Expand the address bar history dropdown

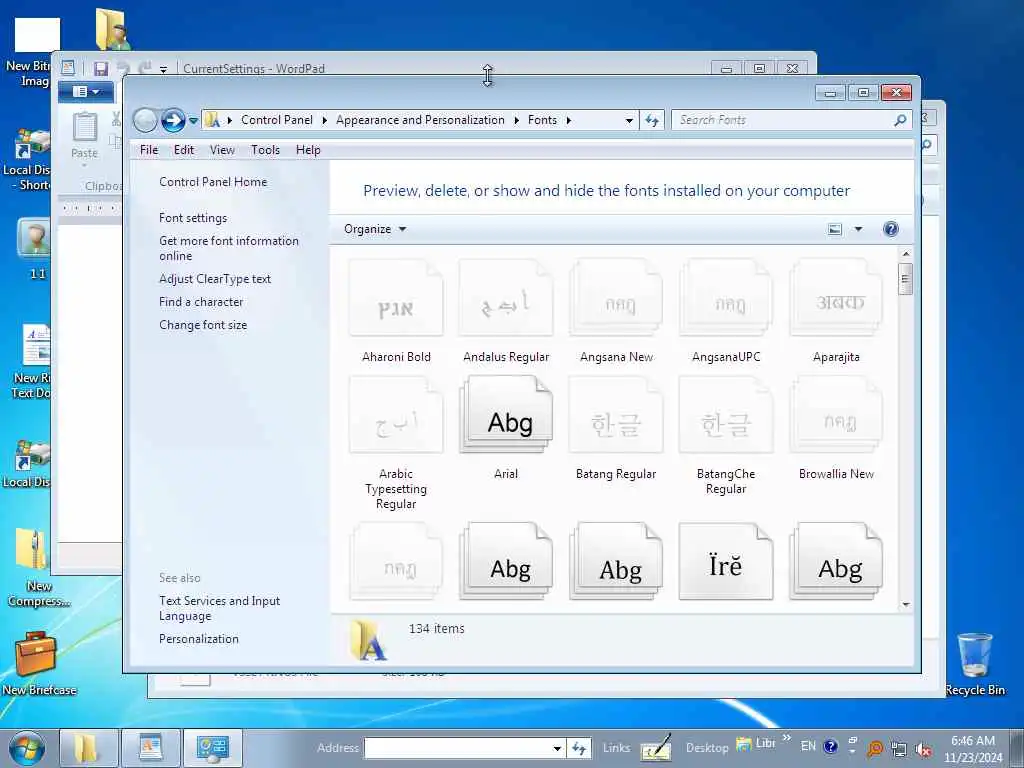coord(629,120)
